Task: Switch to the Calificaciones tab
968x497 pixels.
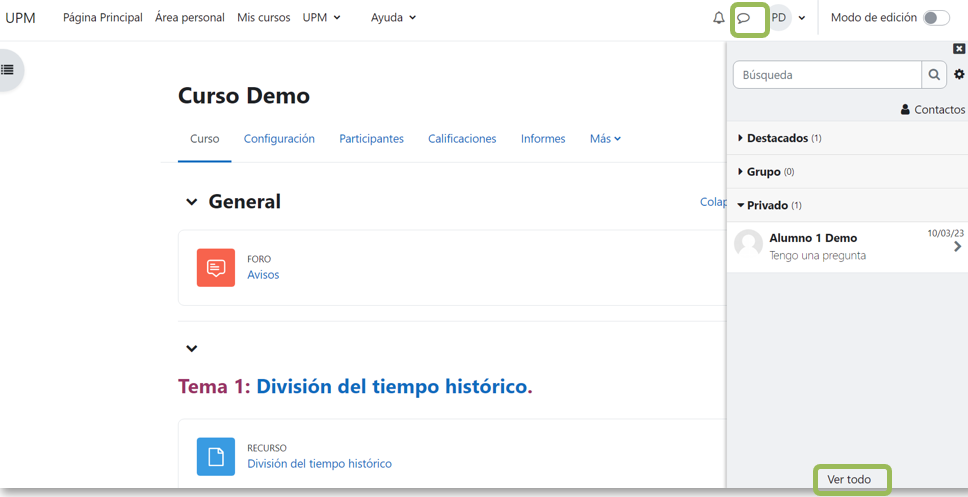Action: 462,139
